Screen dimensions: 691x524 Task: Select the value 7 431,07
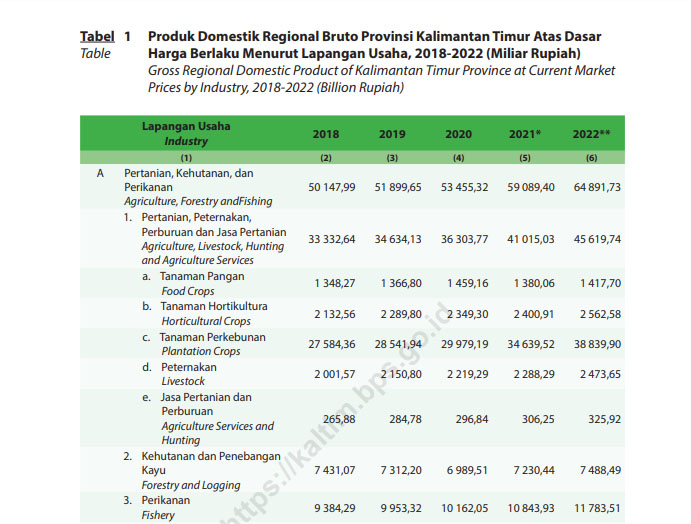(335, 470)
